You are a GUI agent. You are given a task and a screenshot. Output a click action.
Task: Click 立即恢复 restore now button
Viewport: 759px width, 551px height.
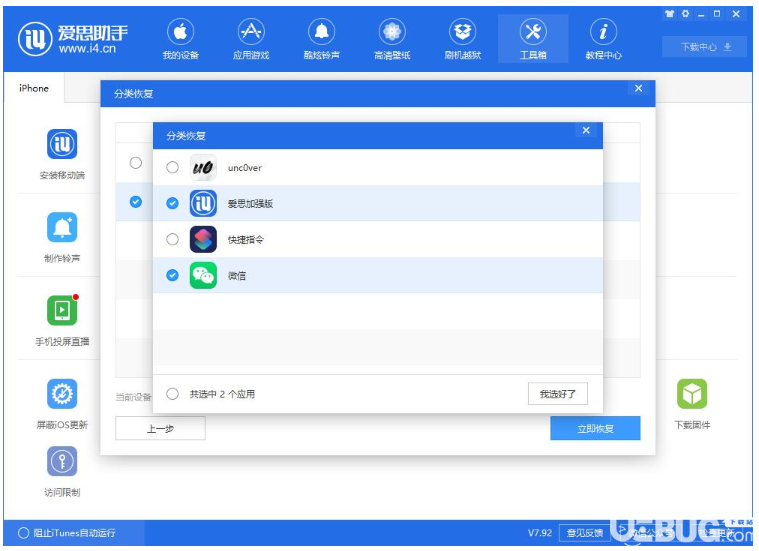point(595,429)
